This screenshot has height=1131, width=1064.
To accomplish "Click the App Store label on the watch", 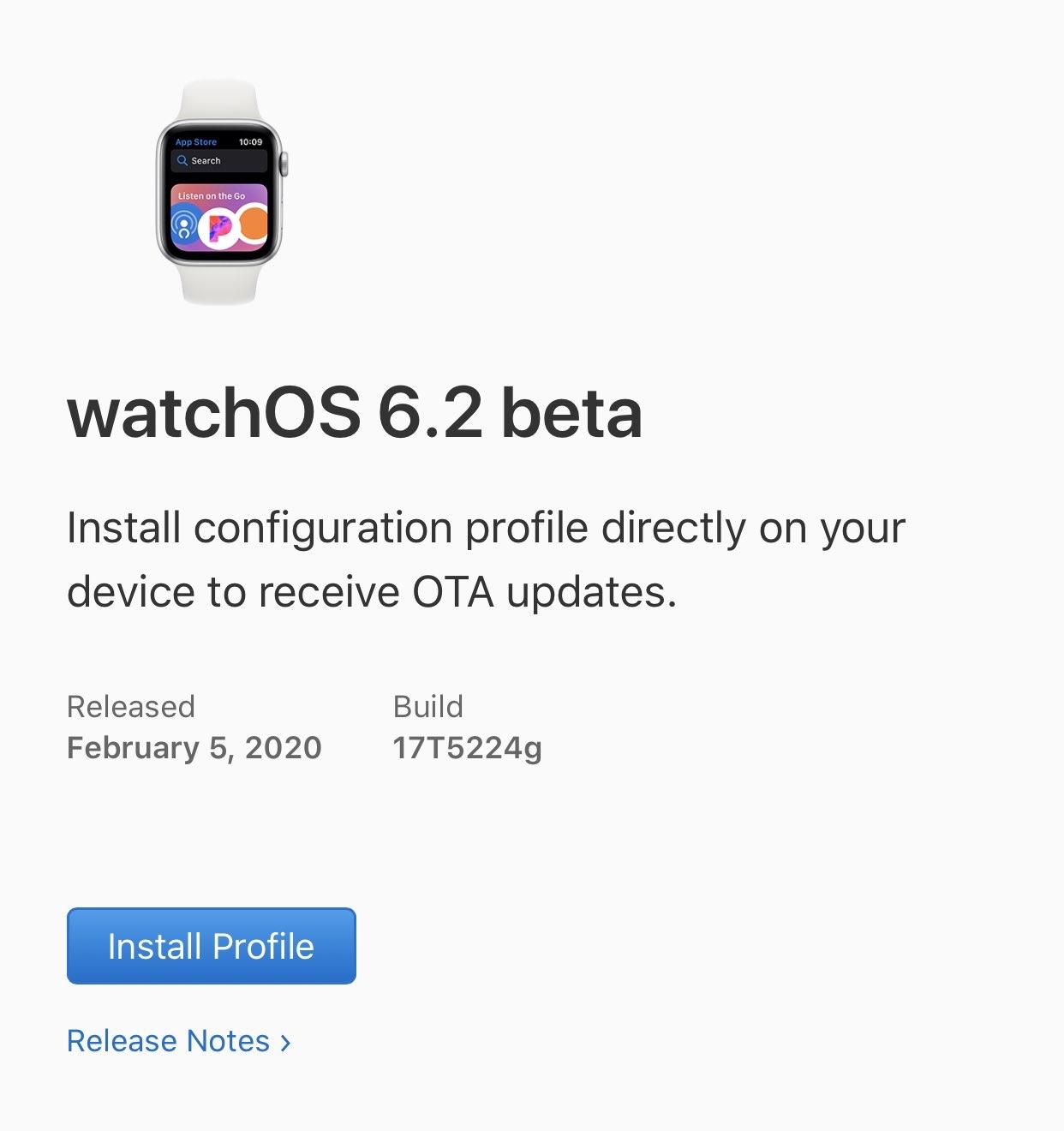I will pyautogui.click(x=196, y=142).
